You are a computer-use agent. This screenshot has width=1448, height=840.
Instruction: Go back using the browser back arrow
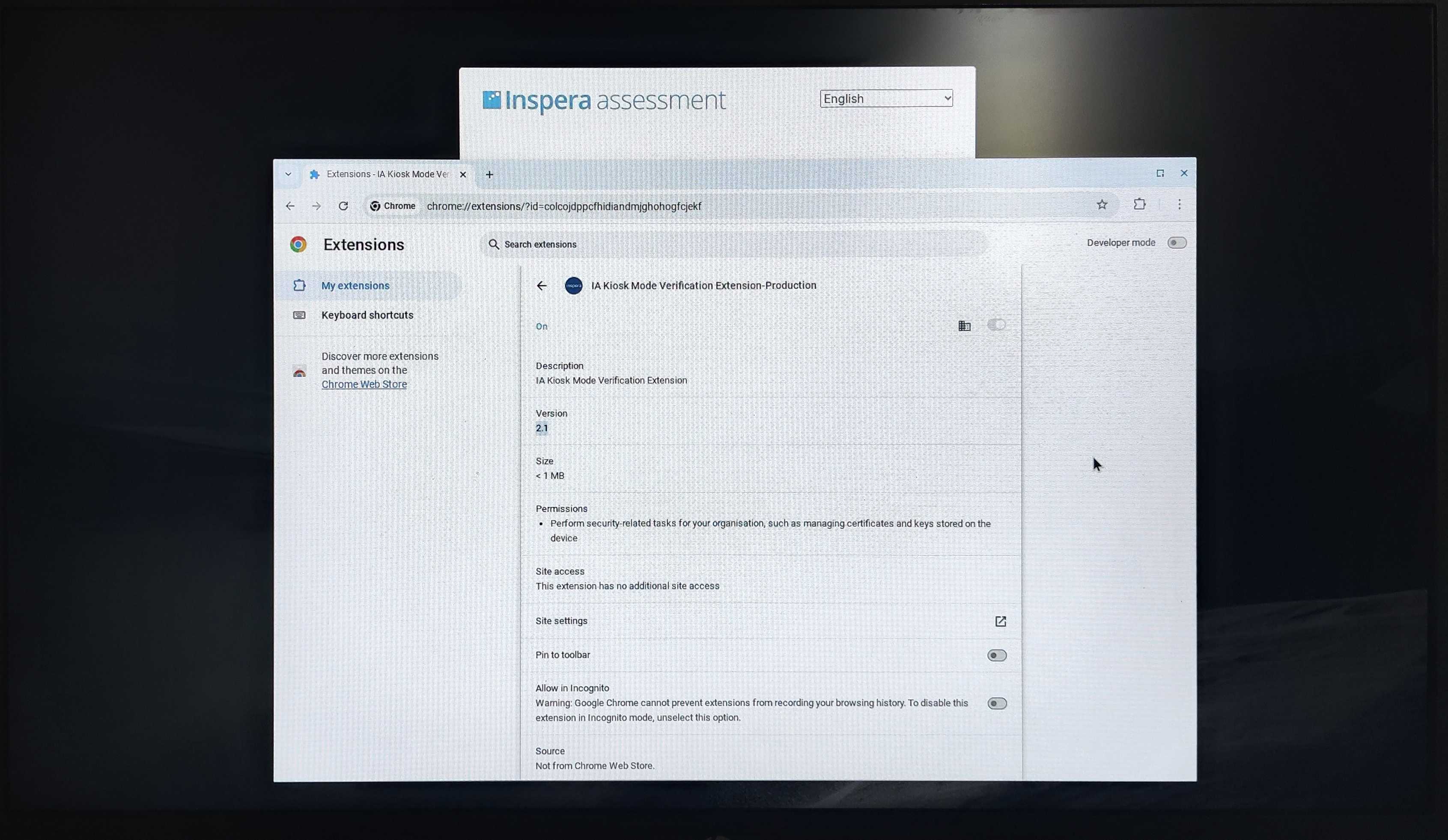click(x=290, y=206)
